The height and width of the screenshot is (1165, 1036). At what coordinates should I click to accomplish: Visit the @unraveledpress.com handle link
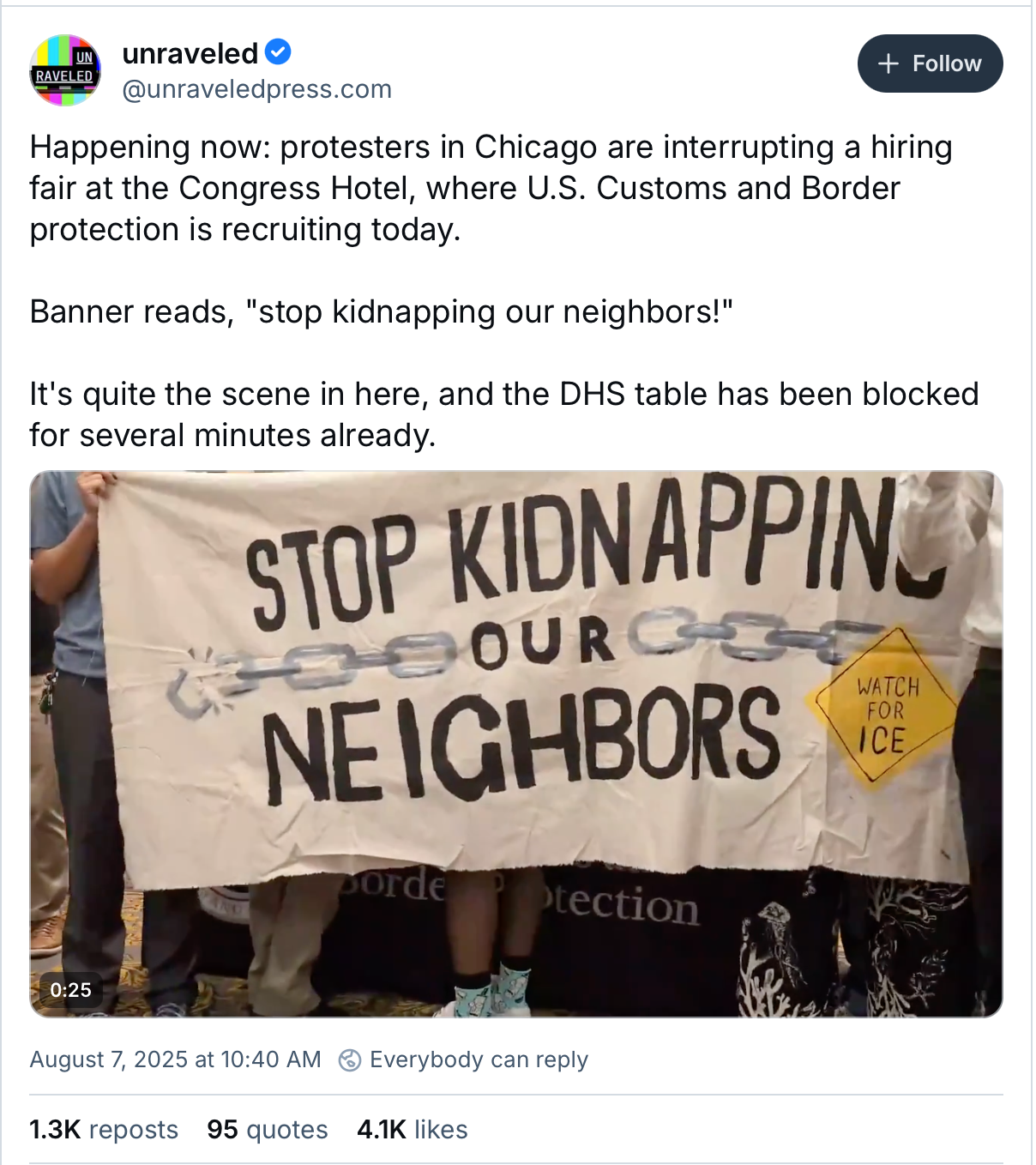point(257,89)
